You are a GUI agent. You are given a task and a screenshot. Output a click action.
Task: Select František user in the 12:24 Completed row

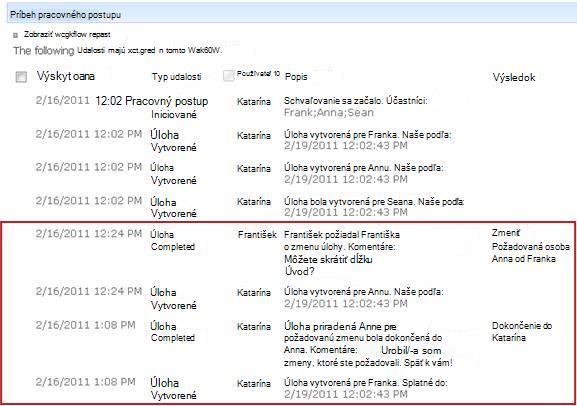tap(257, 235)
